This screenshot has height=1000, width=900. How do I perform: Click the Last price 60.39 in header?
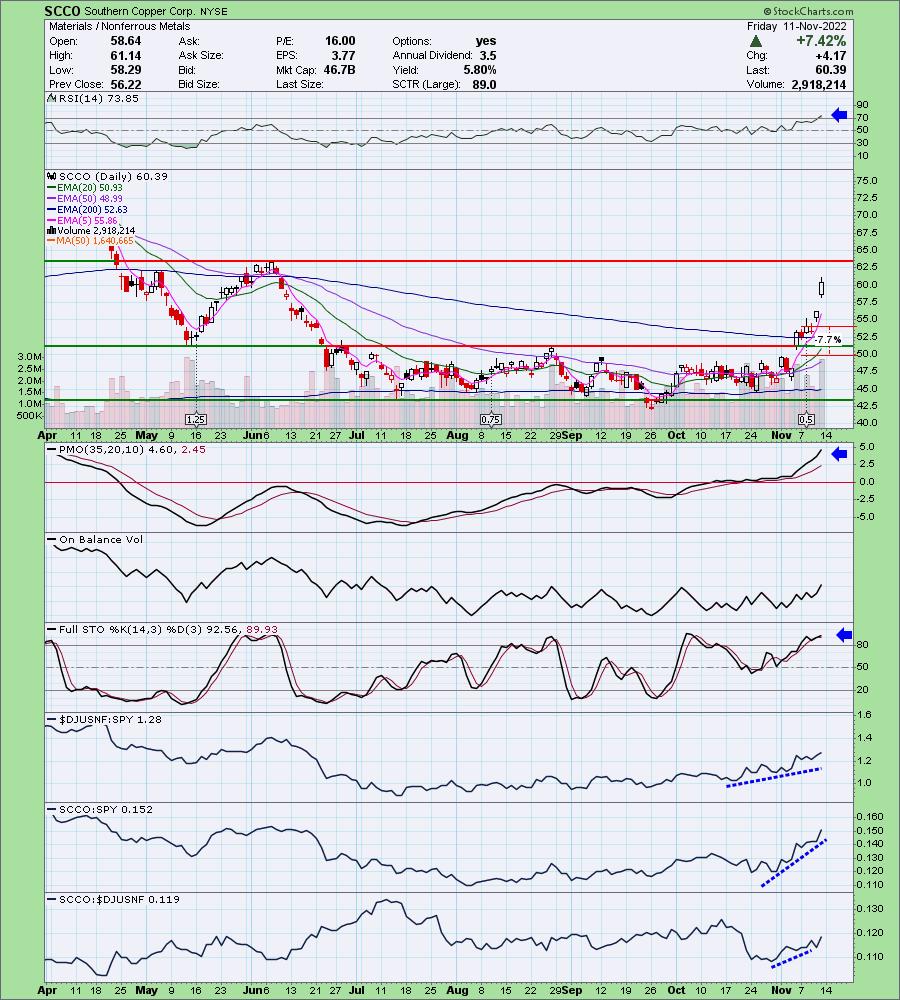click(830, 70)
